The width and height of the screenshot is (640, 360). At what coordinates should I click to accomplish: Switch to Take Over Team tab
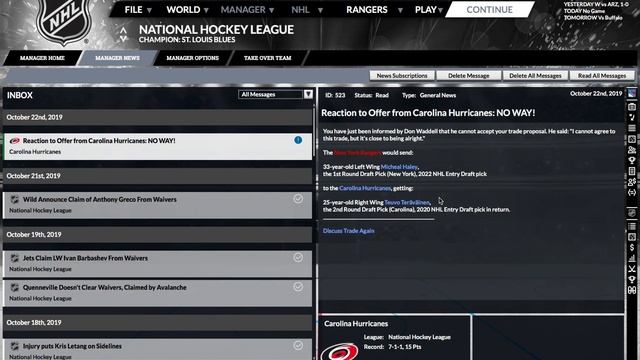268,58
